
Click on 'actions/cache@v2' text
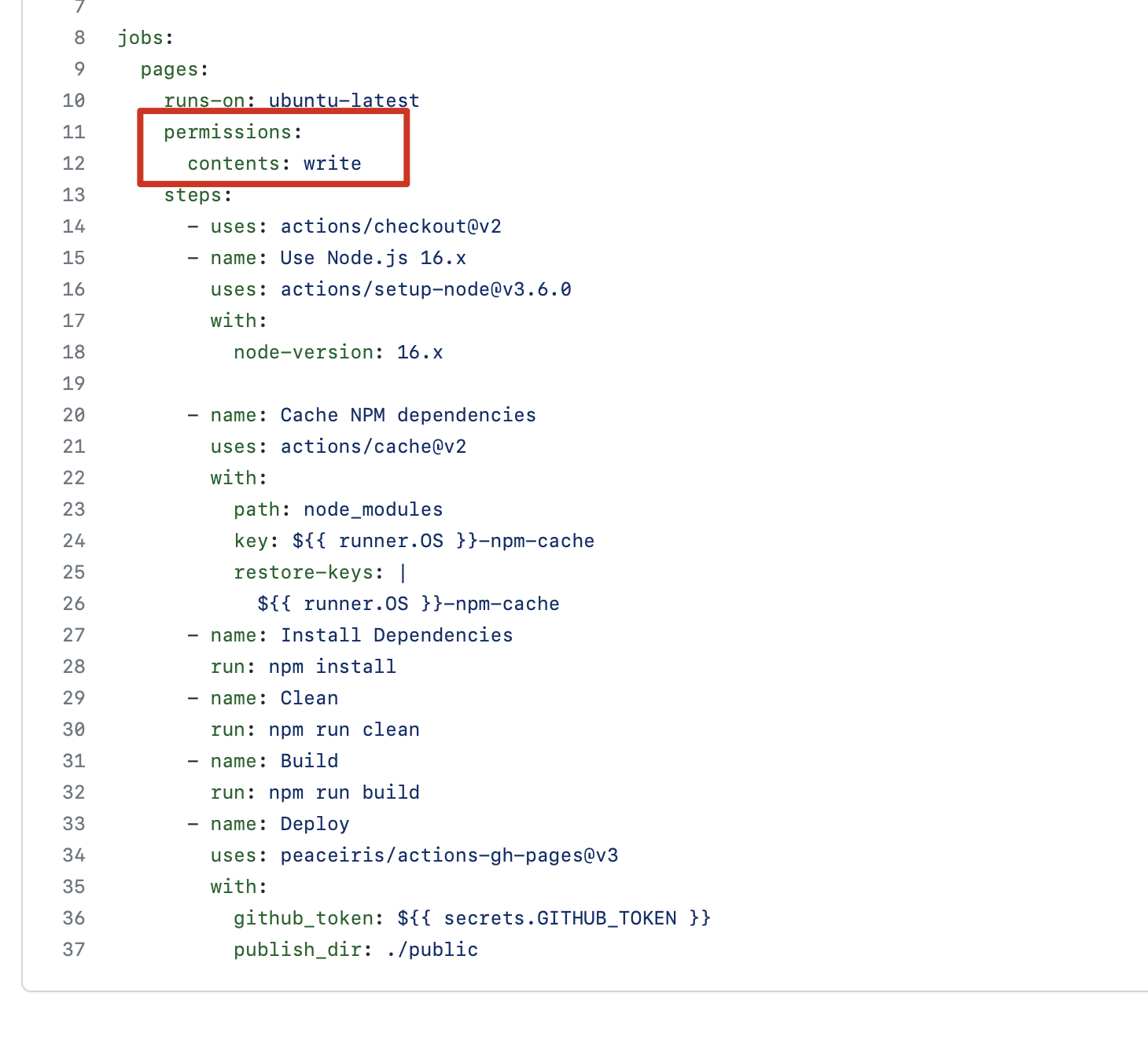point(373,447)
